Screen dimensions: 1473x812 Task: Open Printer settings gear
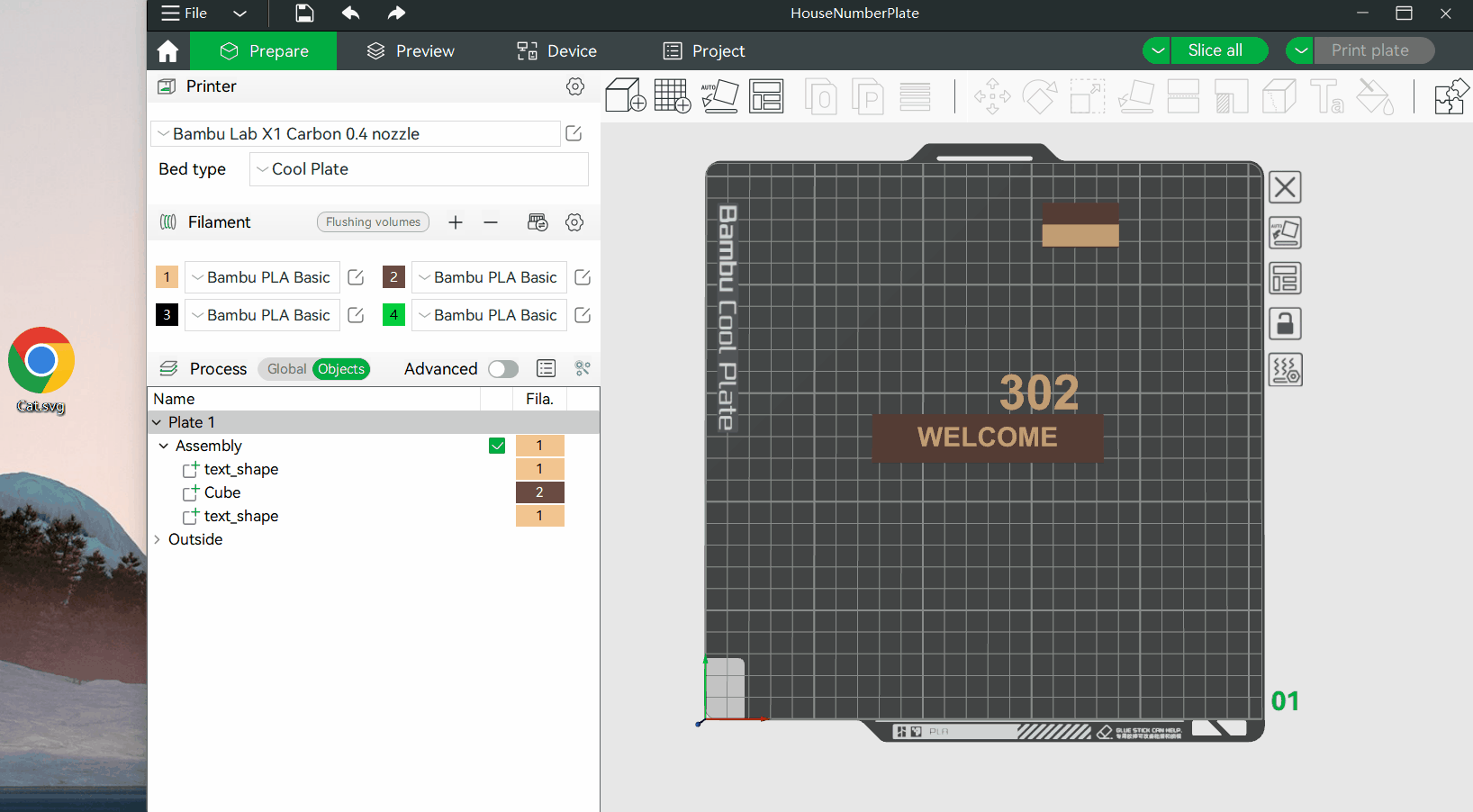[575, 86]
